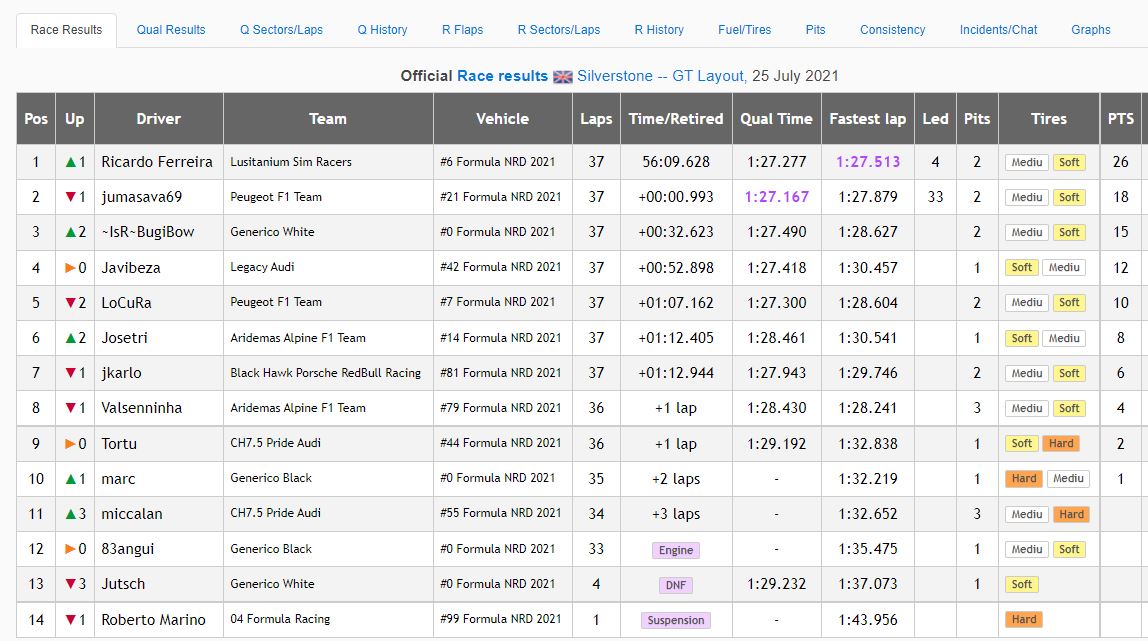Click the UK flag icon beside Silverstone

(x=563, y=76)
